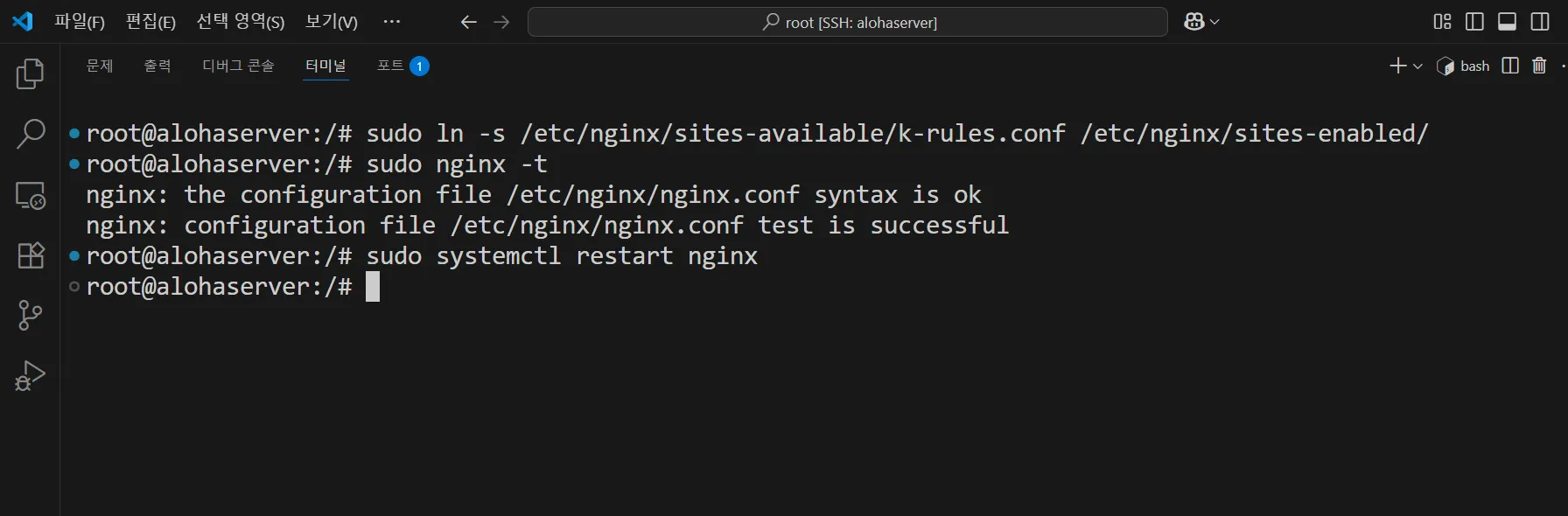This screenshot has height=516, width=1568.
Task: Open the Run and Debug icon
Action: tap(31, 376)
